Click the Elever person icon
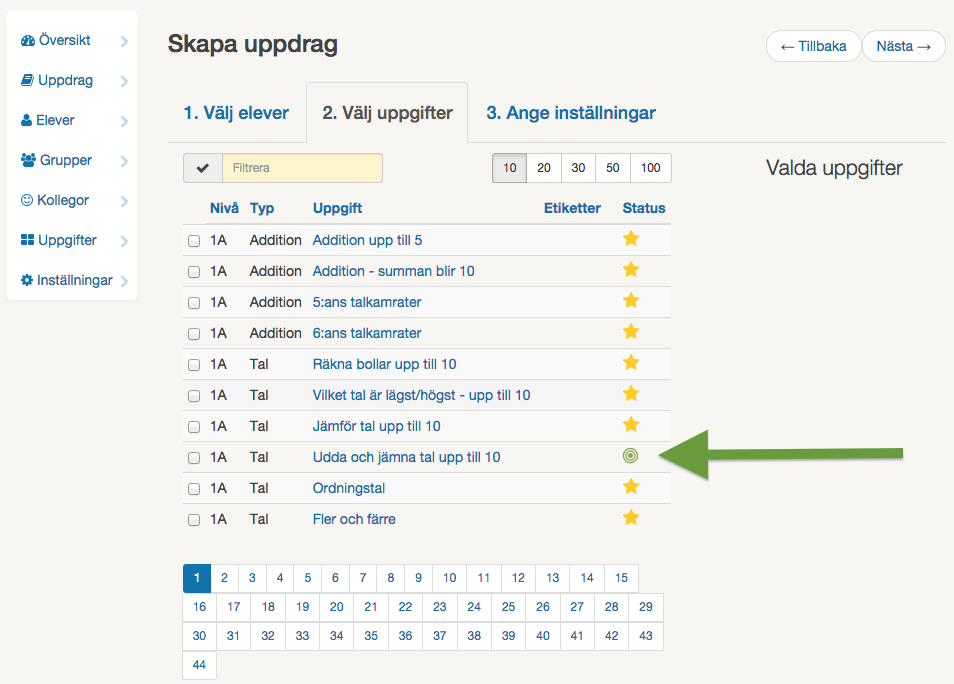 point(27,121)
